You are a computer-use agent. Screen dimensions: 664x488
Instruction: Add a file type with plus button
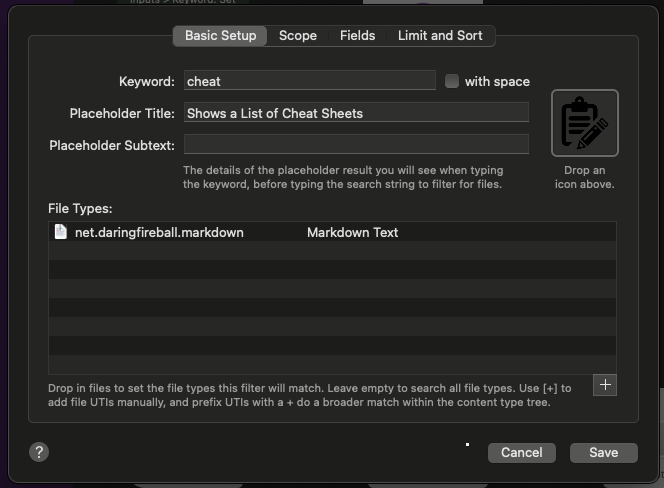pos(604,385)
